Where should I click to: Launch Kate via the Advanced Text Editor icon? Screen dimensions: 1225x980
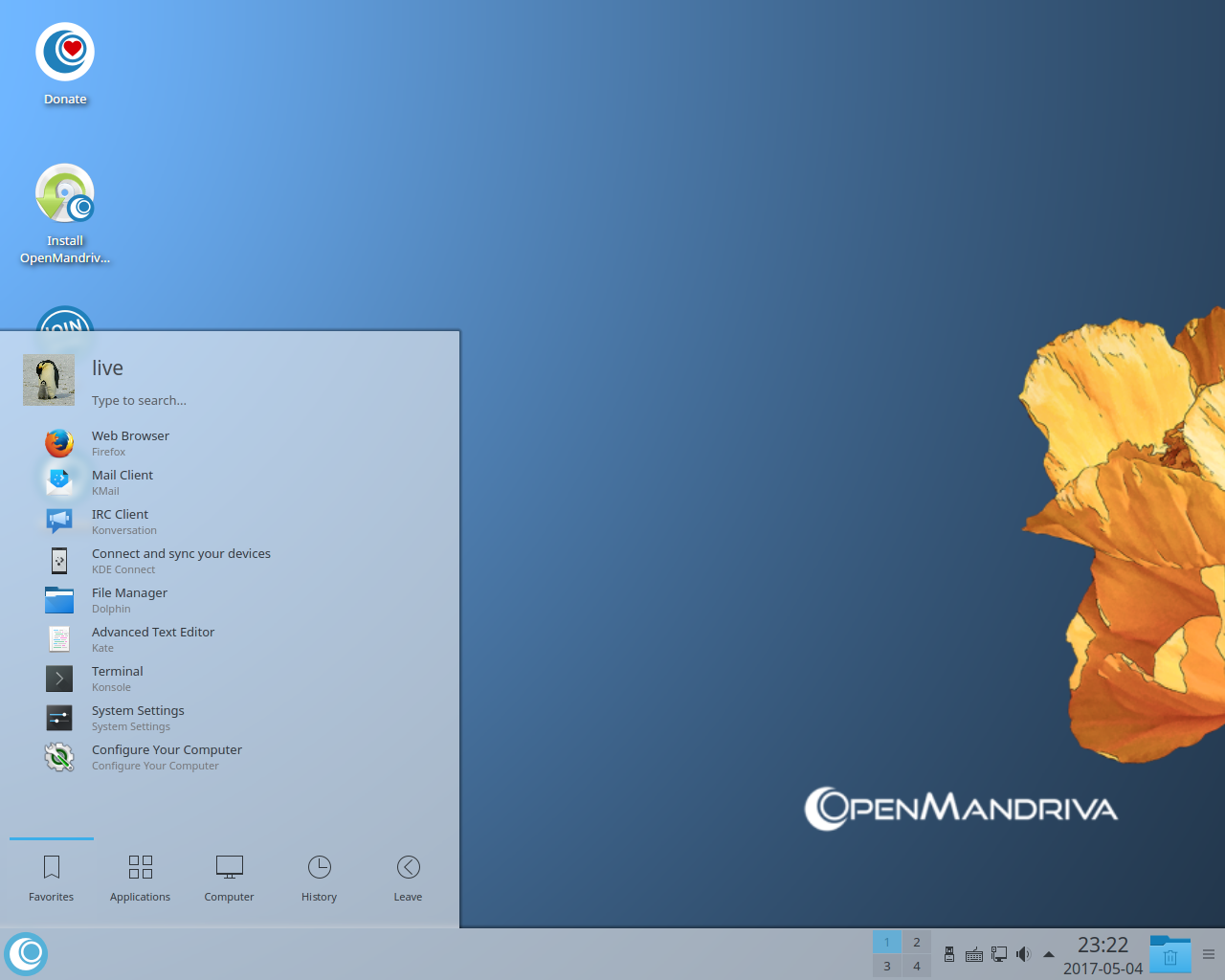[x=59, y=638]
